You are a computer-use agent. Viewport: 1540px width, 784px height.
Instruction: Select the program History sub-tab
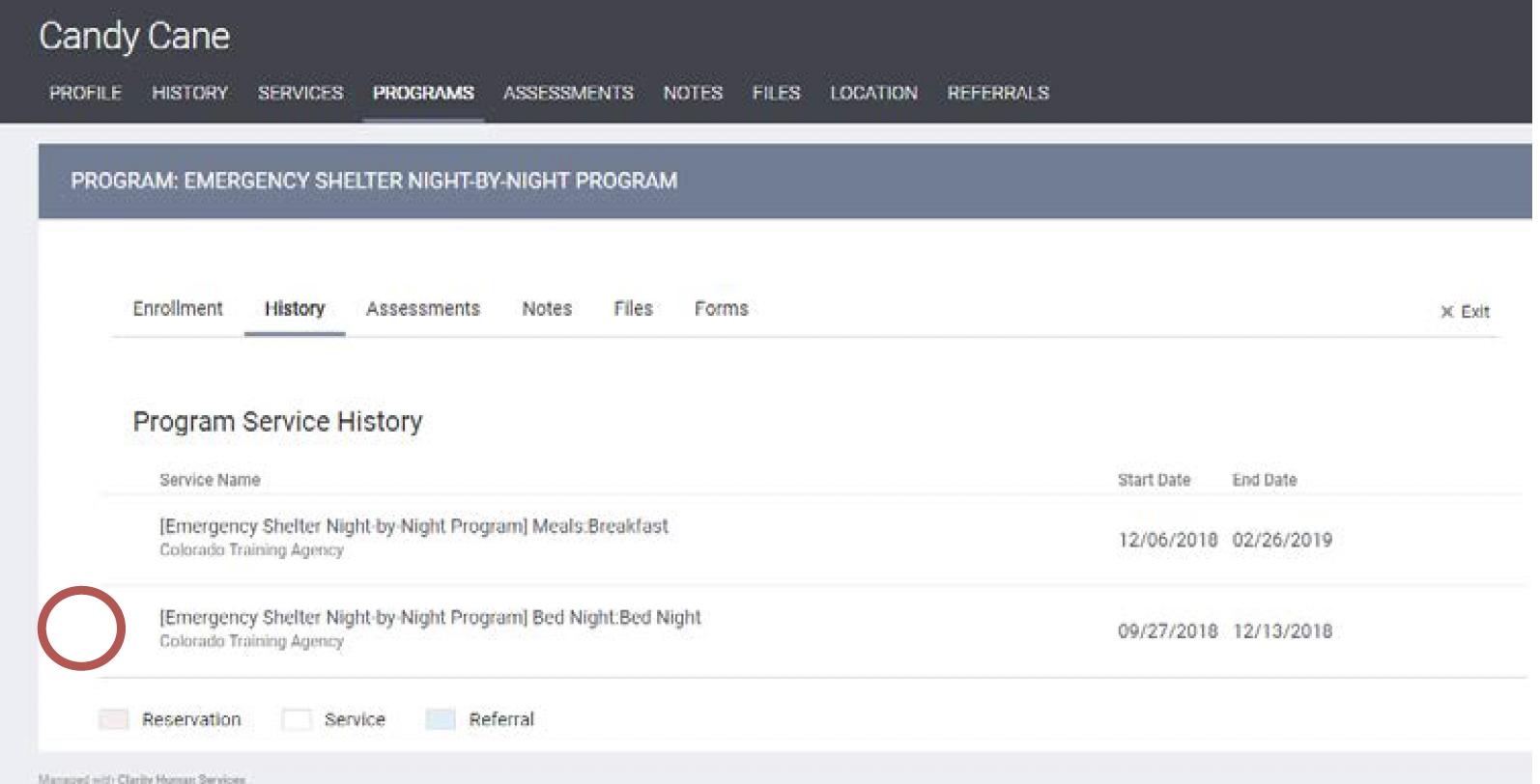pos(295,309)
